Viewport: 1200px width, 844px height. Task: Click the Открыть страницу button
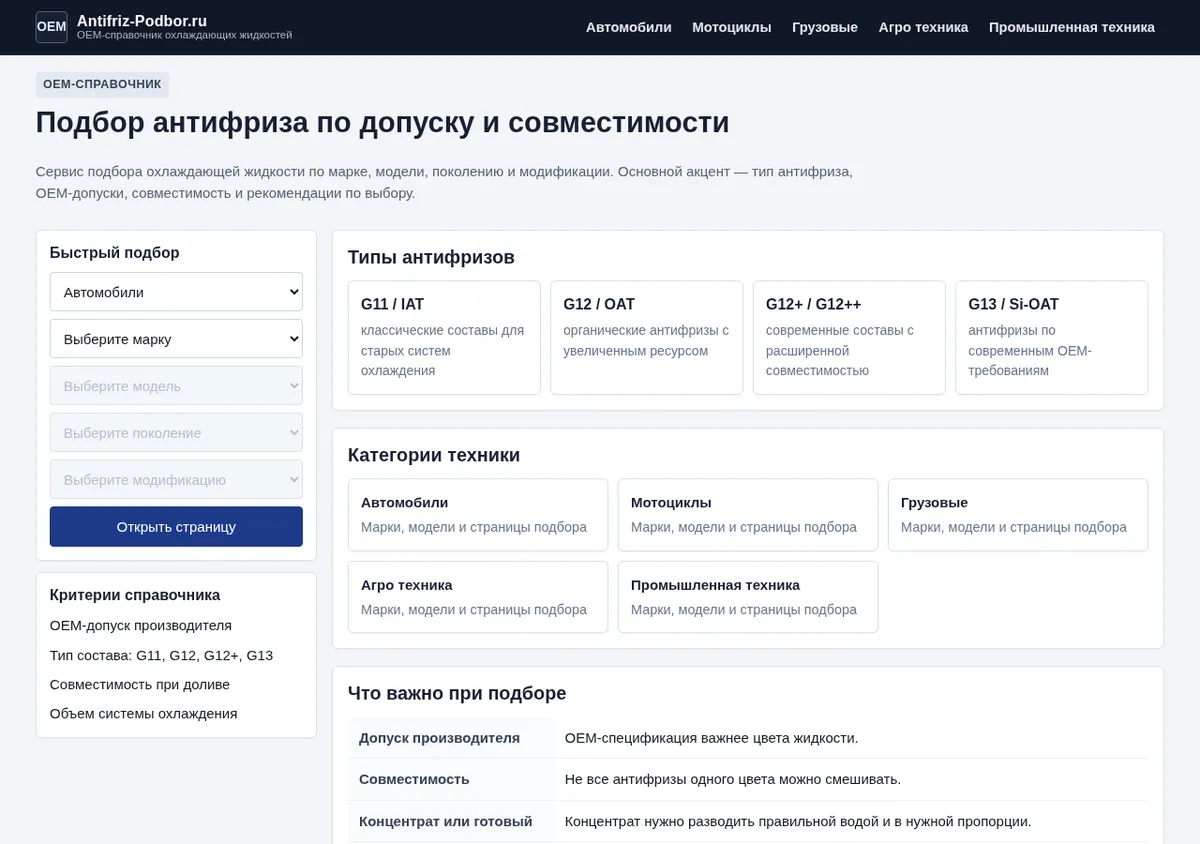[176, 527]
